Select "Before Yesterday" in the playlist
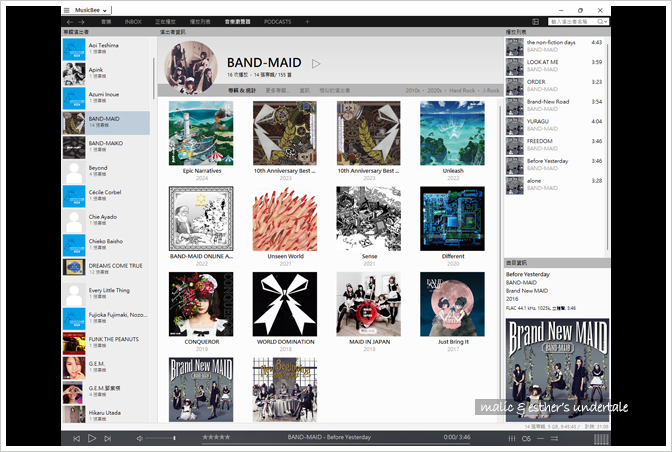The height and width of the screenshot is (452, 672). click(x=555, y=165)
